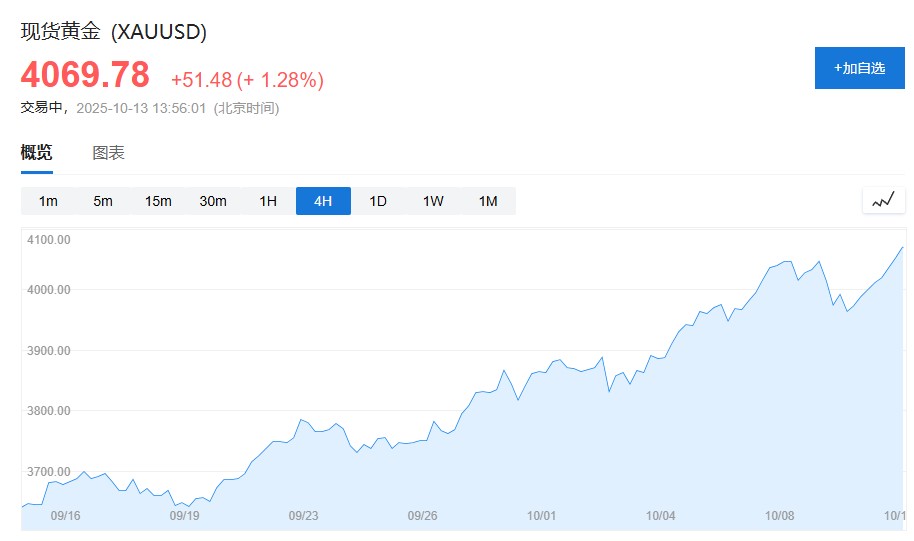Switch to the 概览 tab
This screenshot has height=541, width=914.
tap(37, 153)
